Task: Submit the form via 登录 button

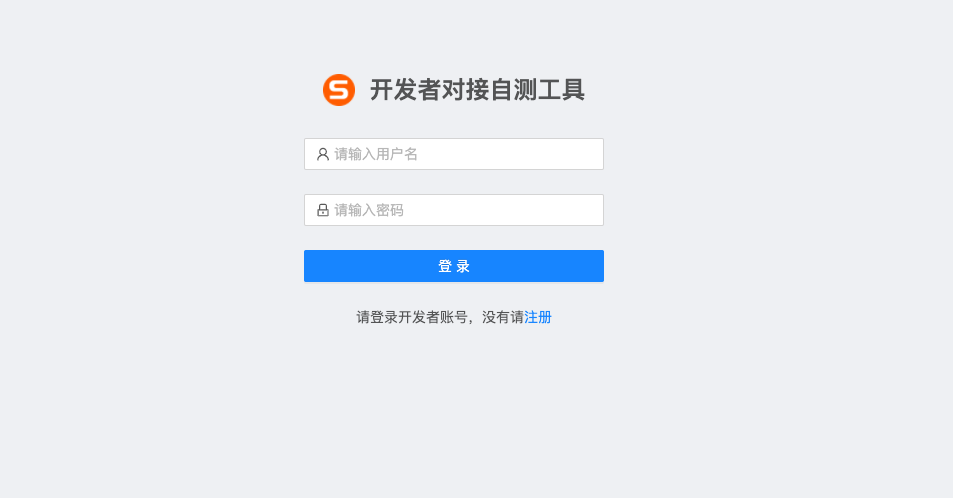Action: [453, 266]
